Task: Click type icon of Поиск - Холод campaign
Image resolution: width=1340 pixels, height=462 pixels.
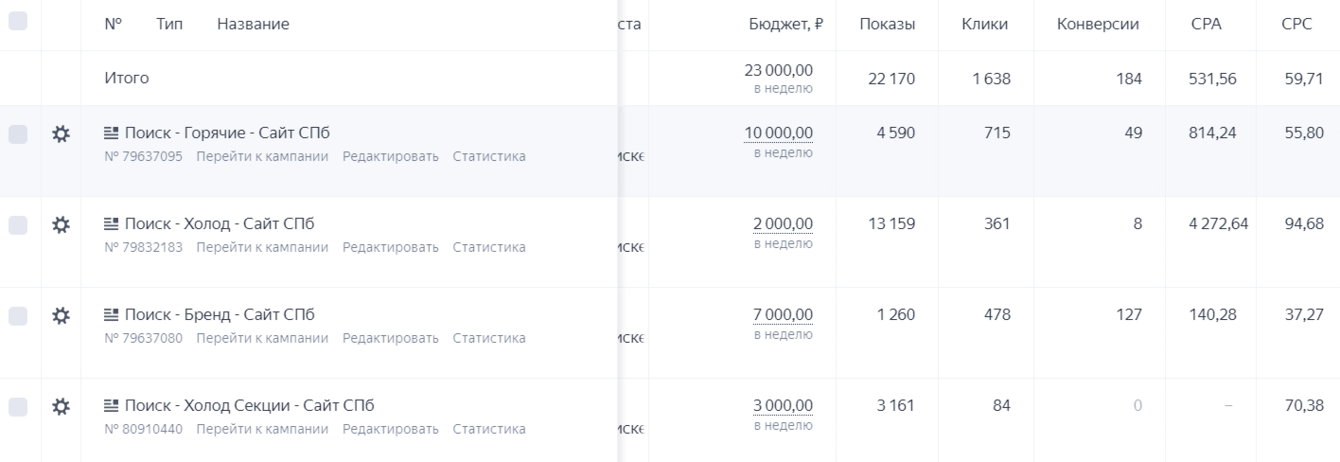Action: pos(111,223)
